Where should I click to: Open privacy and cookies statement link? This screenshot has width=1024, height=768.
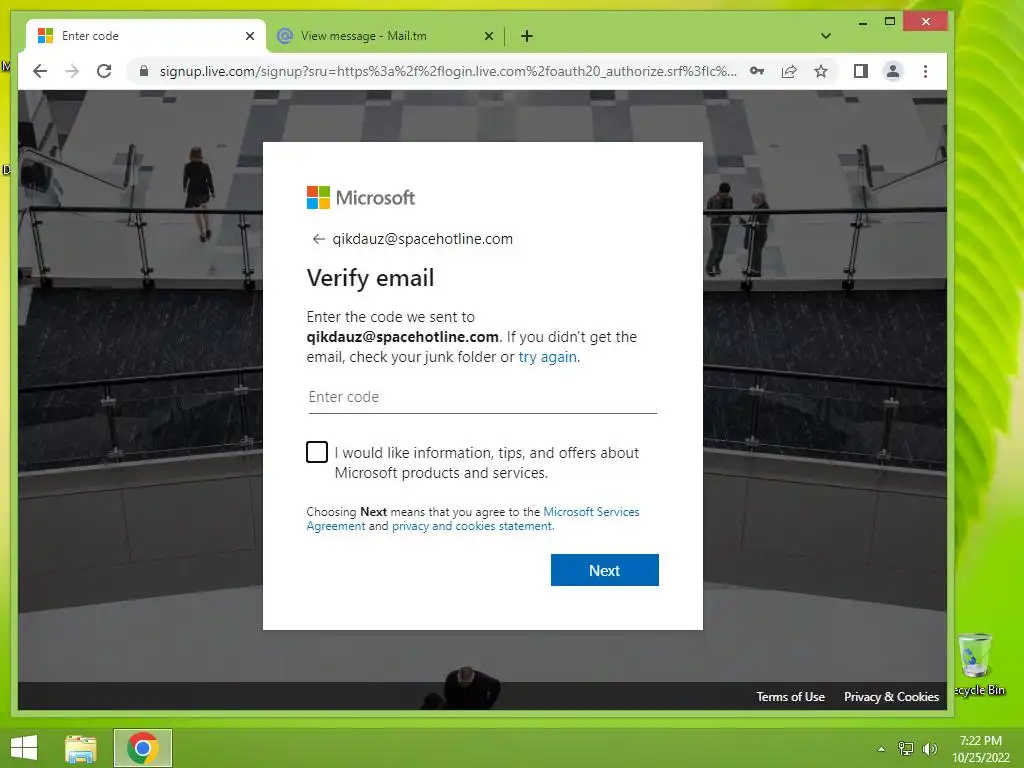click(472, 526)
